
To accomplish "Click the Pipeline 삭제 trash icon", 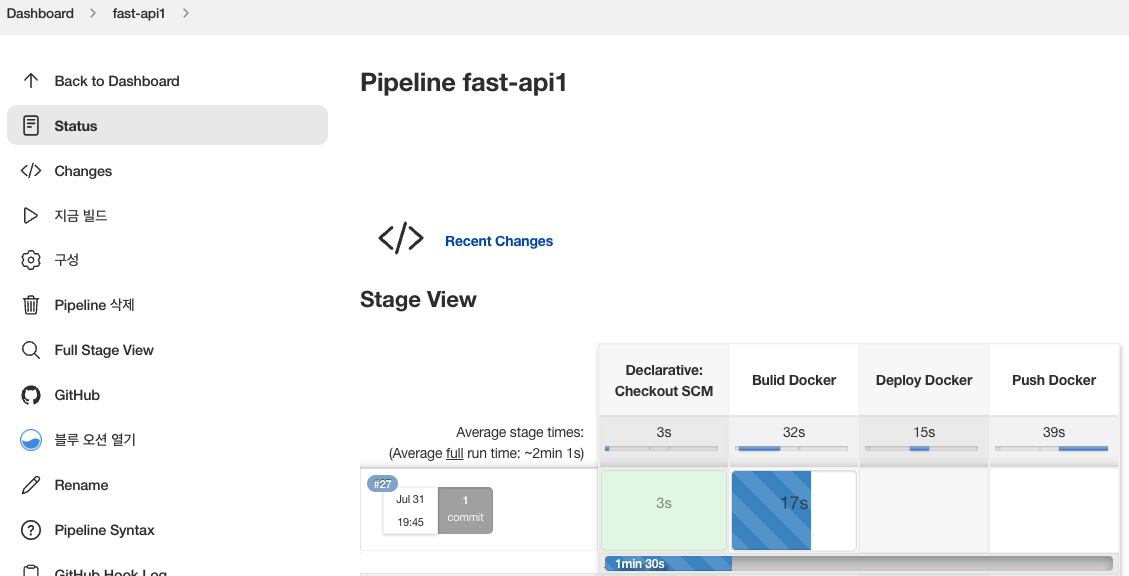I will coord(31,305).
